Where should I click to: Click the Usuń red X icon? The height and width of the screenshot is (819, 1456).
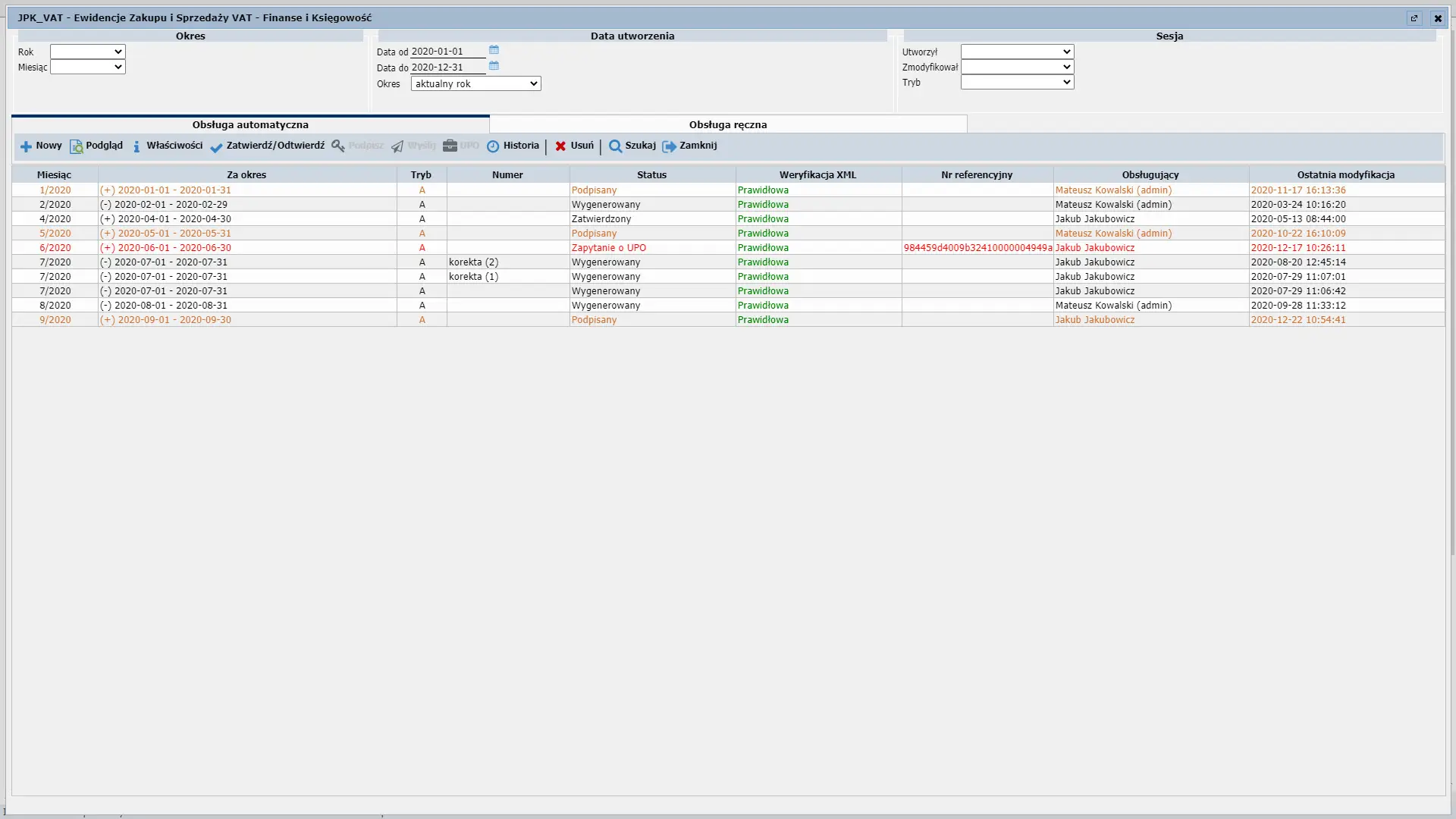point(560,146)
